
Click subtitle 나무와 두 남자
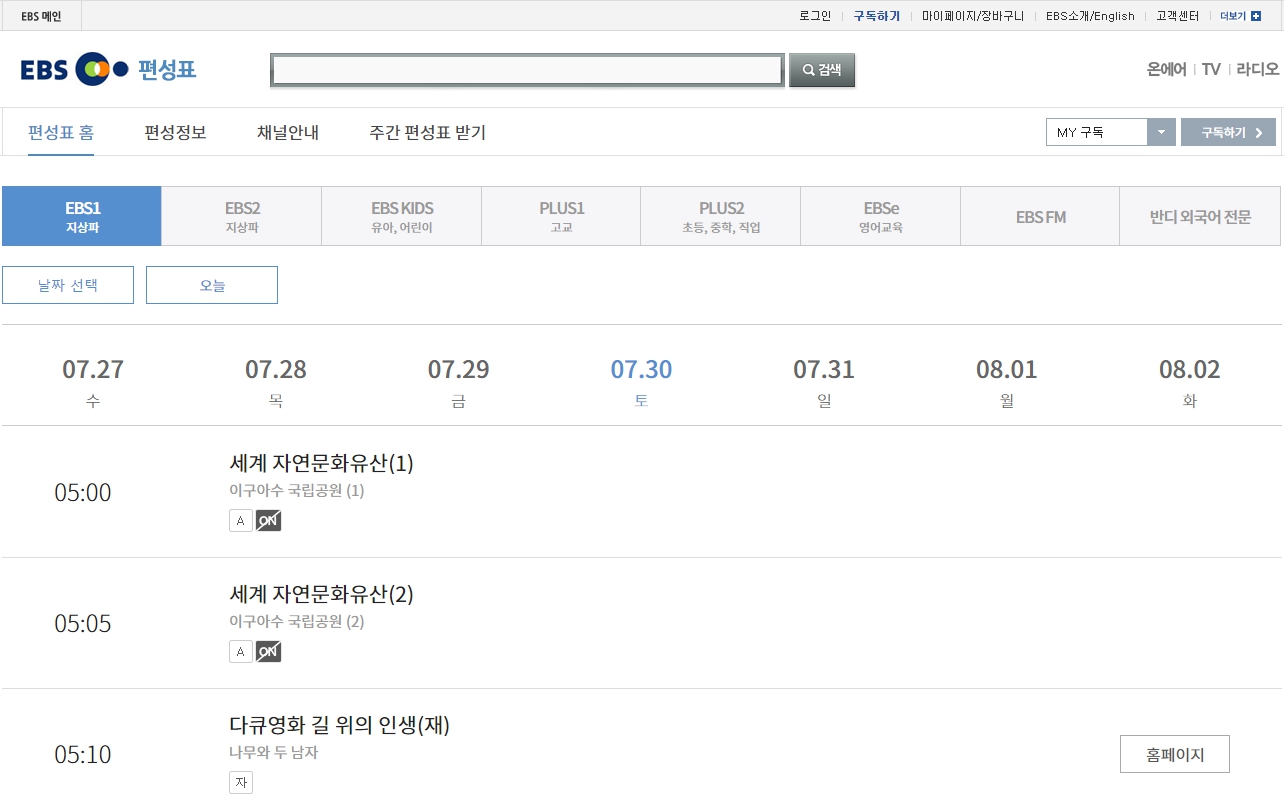point(274,753)
